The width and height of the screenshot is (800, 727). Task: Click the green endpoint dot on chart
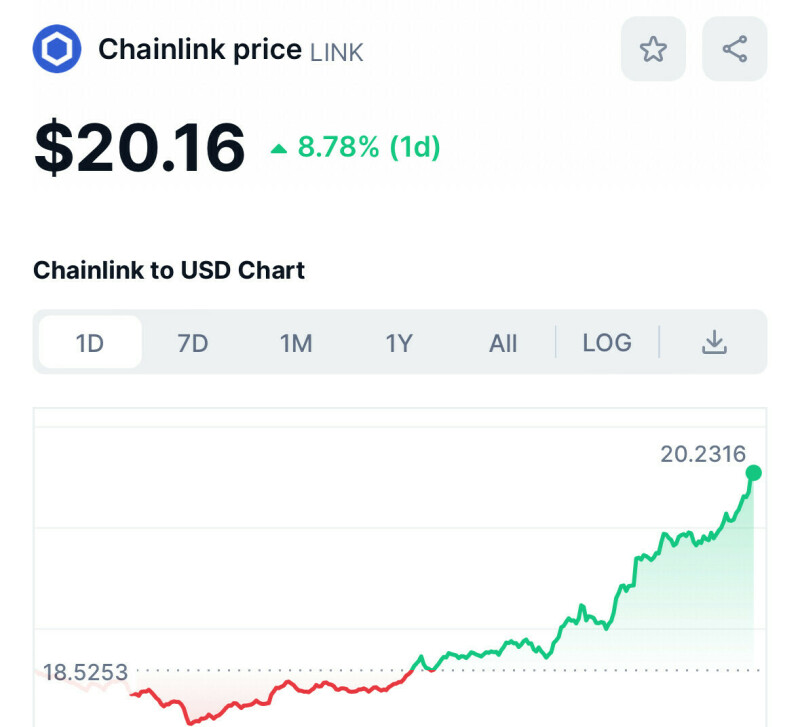(754, 473)
